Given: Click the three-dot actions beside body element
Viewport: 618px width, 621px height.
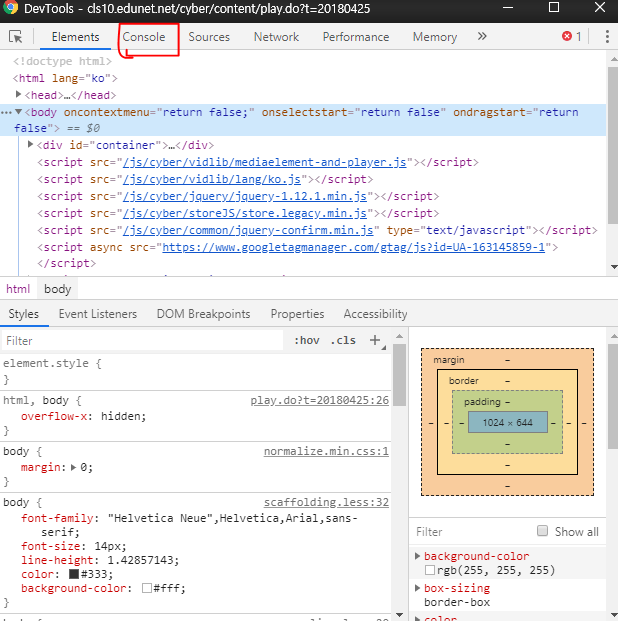Looking at the screenshot, I should click(x=6, y=112).
